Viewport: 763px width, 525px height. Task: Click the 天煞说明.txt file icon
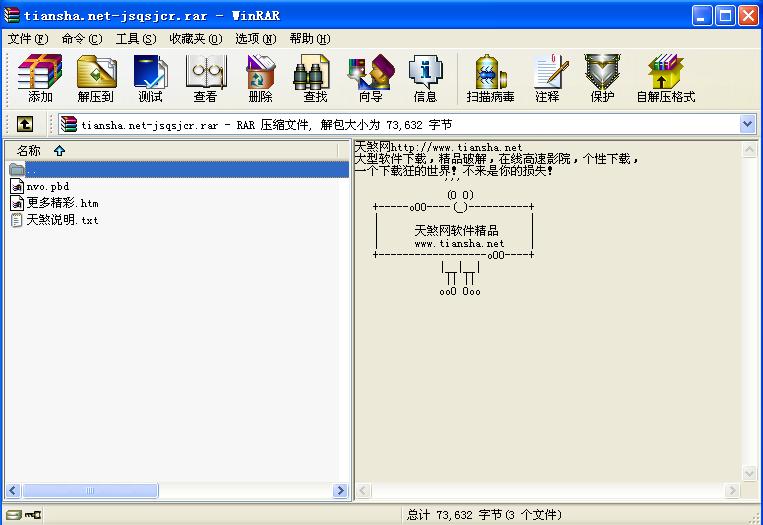tap(17, 220)
